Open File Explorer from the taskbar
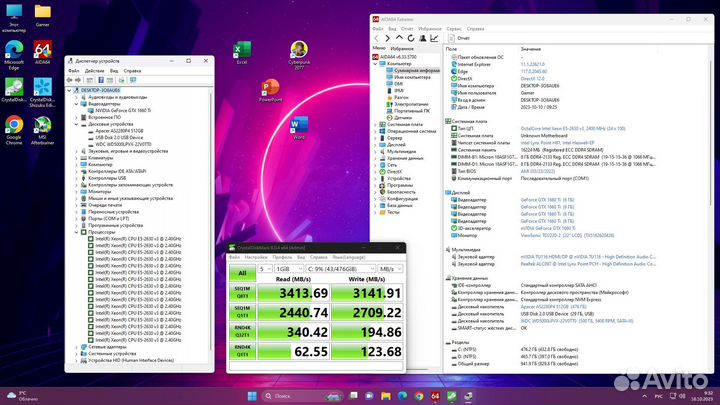Screen dimensions: 720x405 [386, 396]
